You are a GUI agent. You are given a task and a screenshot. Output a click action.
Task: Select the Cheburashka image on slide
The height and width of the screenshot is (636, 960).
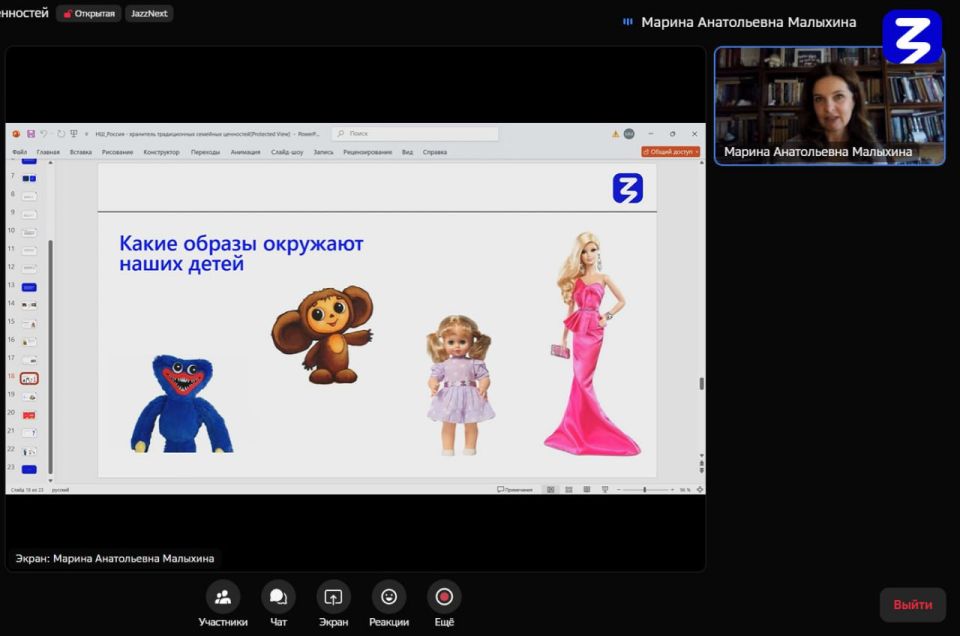323,335
